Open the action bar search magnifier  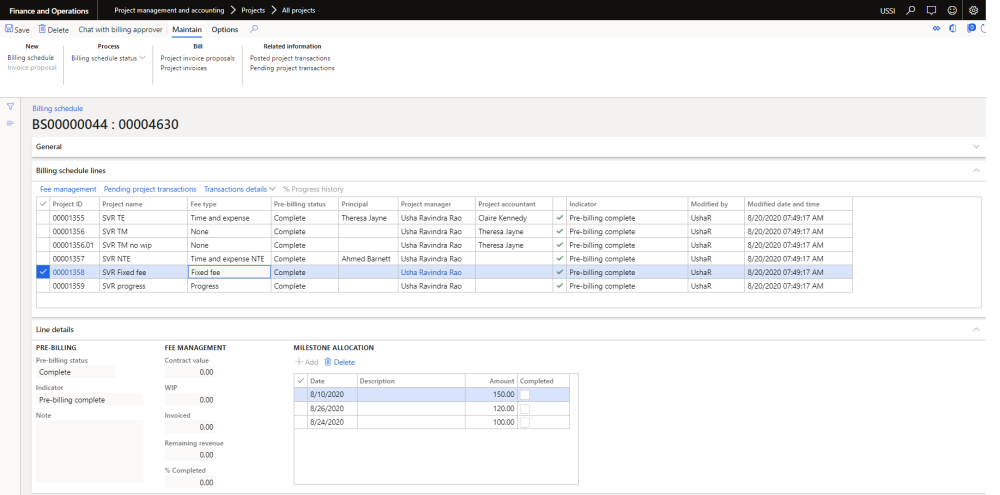(253, 30)
